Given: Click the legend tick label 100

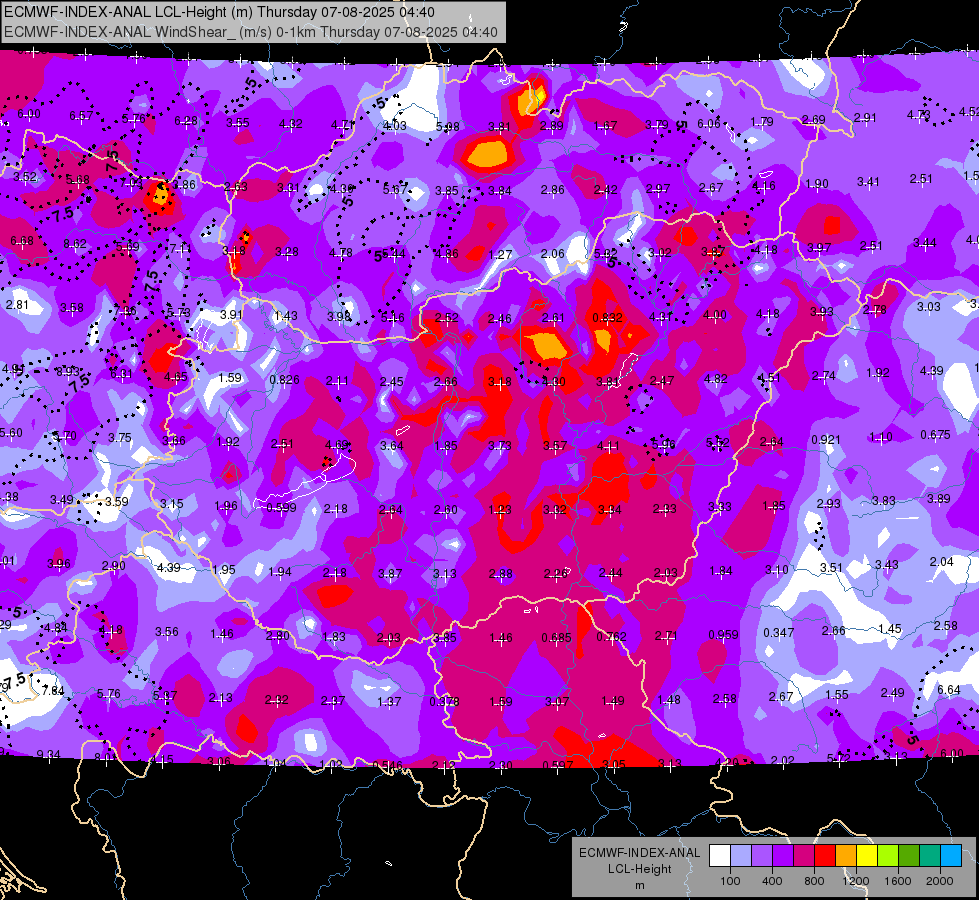Looking at the screenshot, I should point(731,881).
